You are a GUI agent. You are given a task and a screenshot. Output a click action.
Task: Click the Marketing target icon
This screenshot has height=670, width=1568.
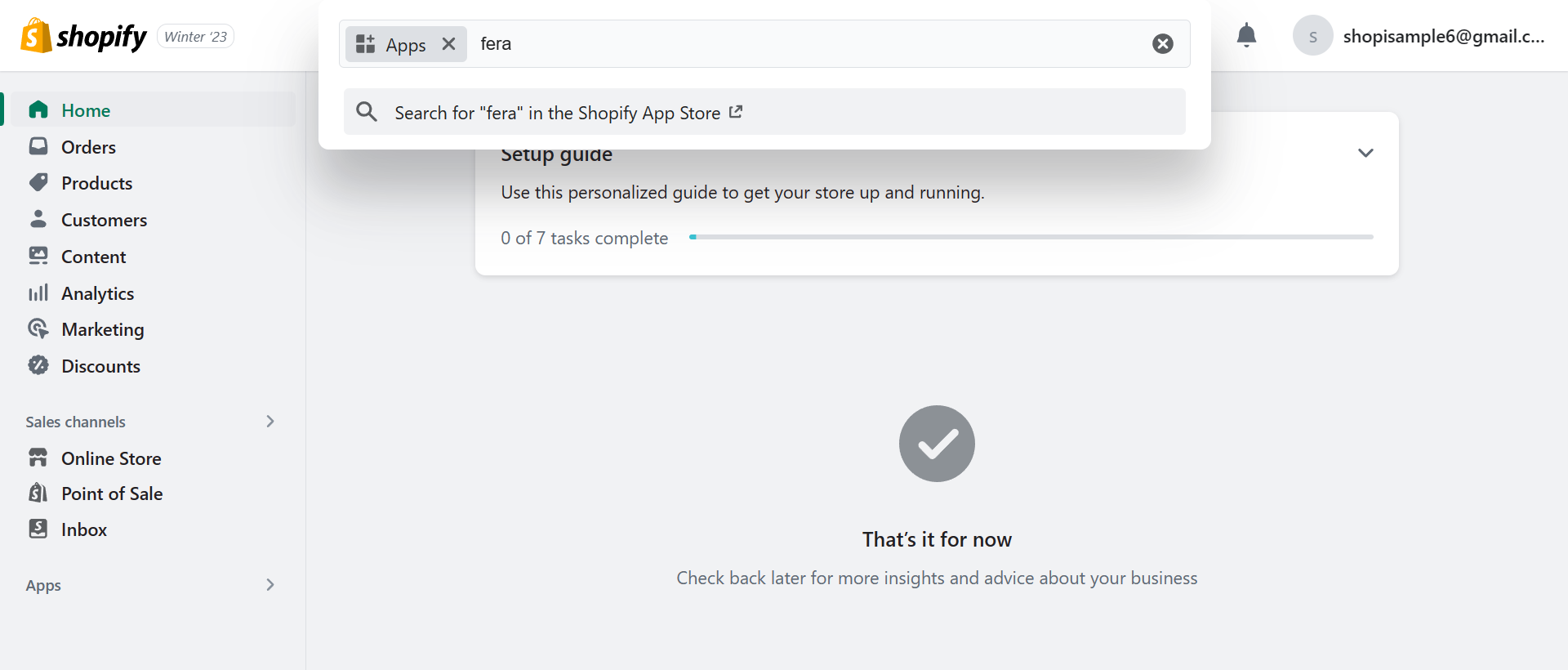click(x=38, y=328)
